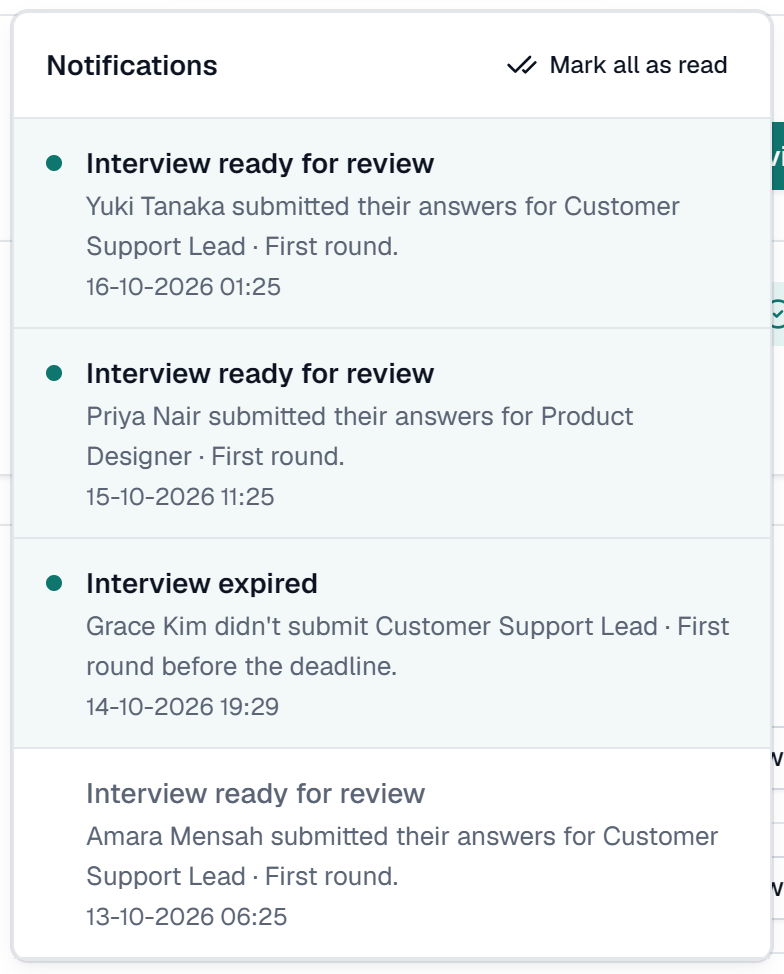Click timestamp 15-10-2026 11:25
The width and height of the screenshot is (784, 974).
(180, 497)
